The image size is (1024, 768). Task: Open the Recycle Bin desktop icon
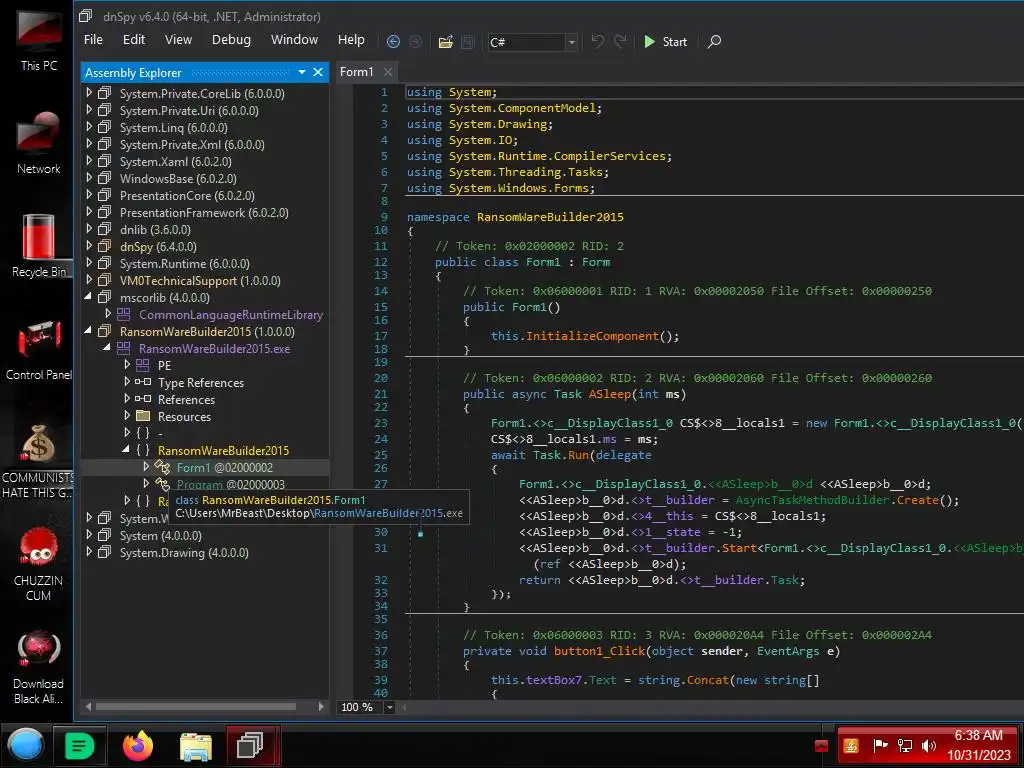coord(39,247)
